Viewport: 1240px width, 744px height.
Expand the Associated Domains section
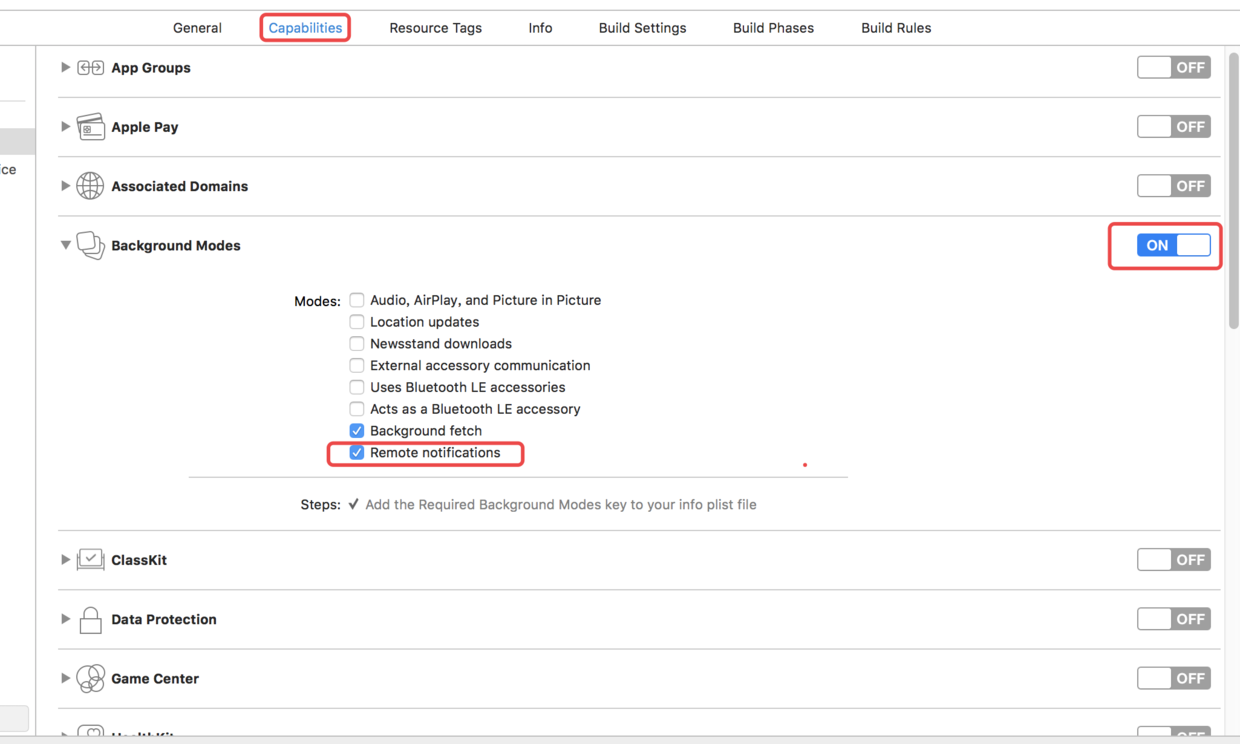click(x=65, y=186)
